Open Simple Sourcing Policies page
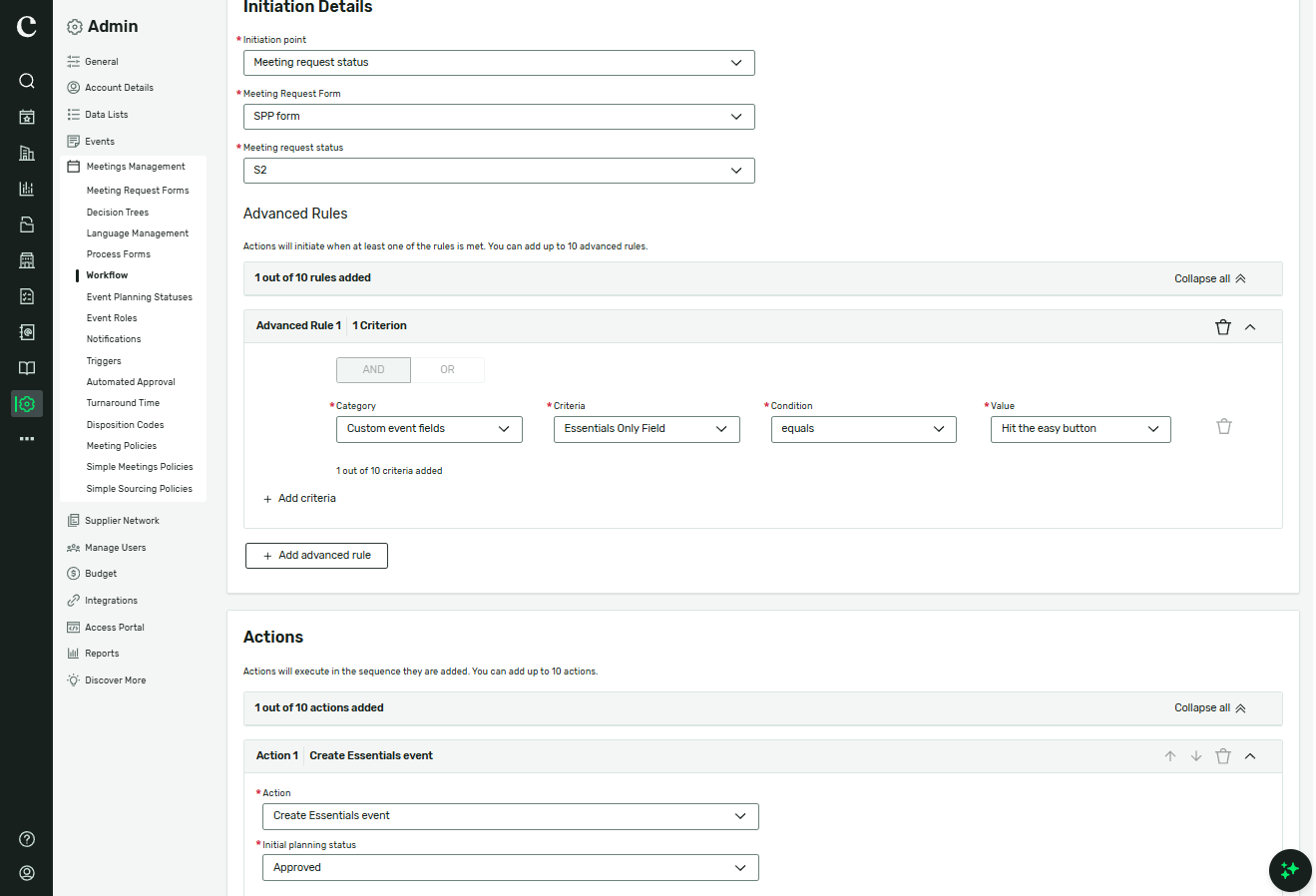Screen dimensions: 1316x896 point(140,489)
